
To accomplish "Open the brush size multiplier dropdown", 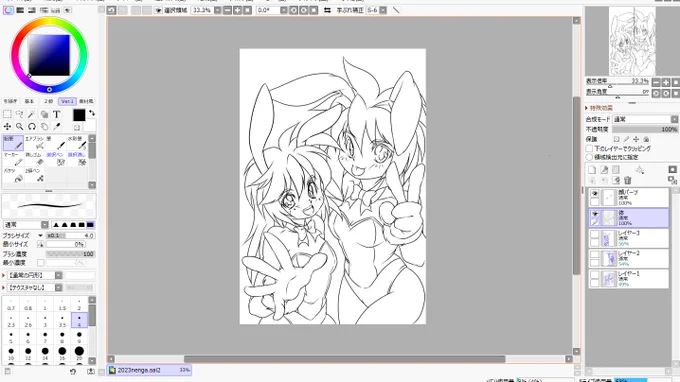I will (40, 235).
